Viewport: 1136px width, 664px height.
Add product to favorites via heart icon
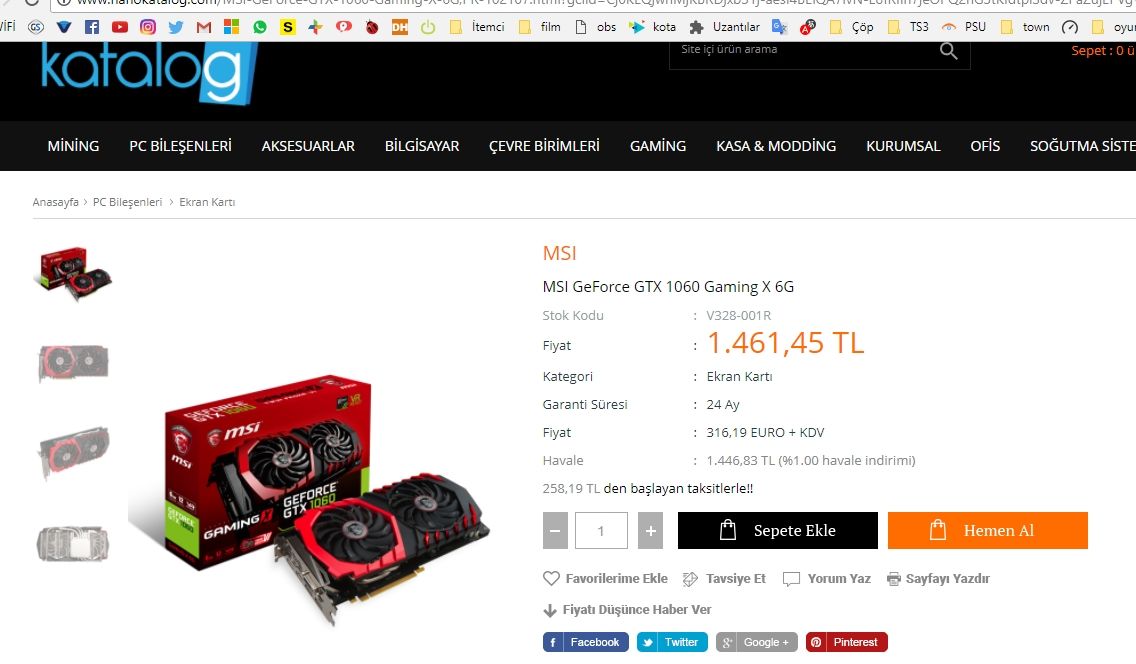[551, 578]
